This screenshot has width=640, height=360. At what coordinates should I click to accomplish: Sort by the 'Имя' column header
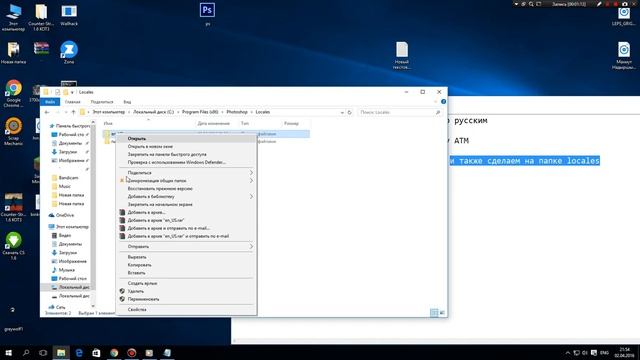pyautogui.click(x=108, y=123)
